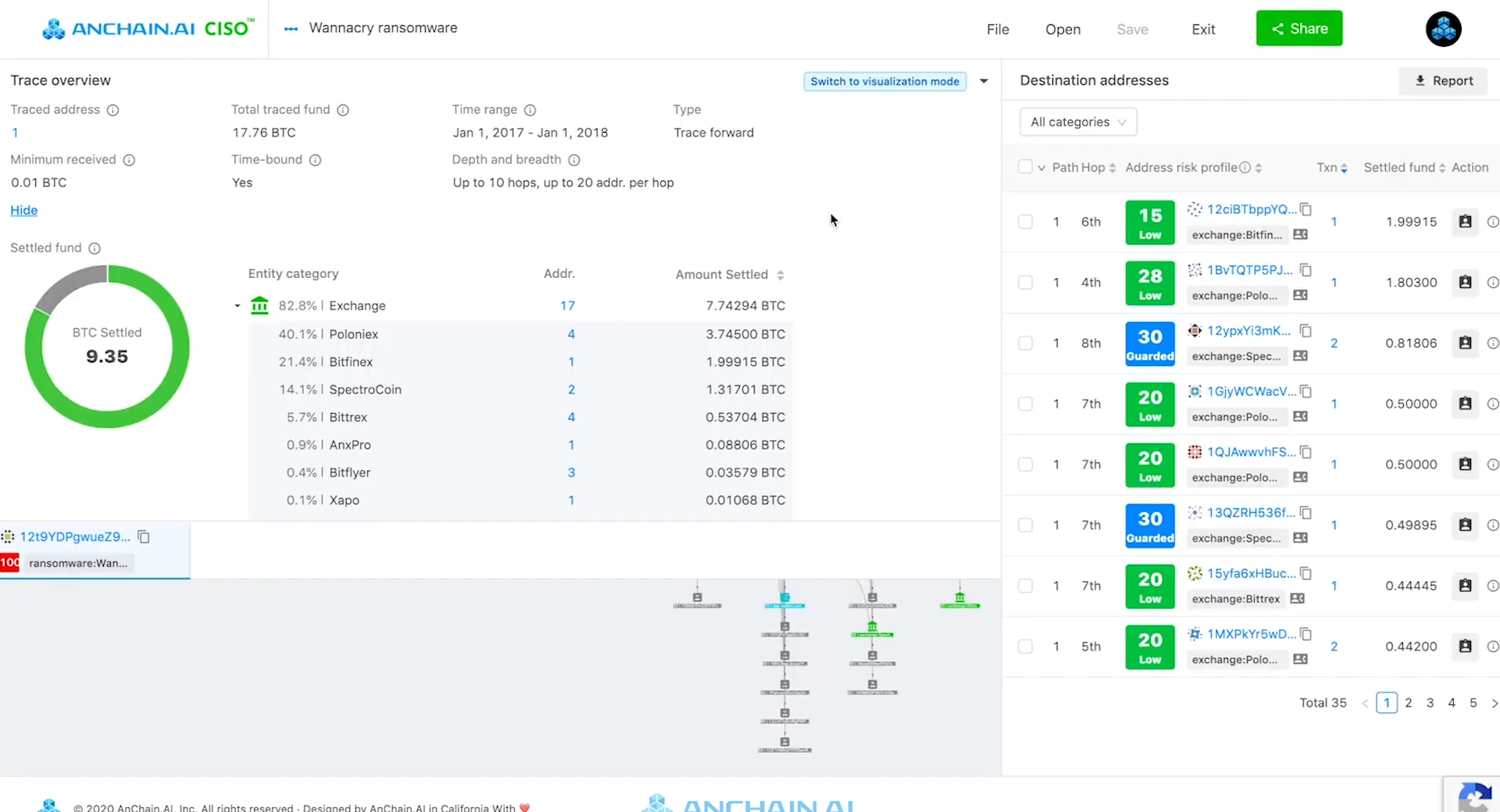This screenshot has width=1500, height=812.
Task: Open address book action for 1.80300 row
Action: click(1465, 283)
